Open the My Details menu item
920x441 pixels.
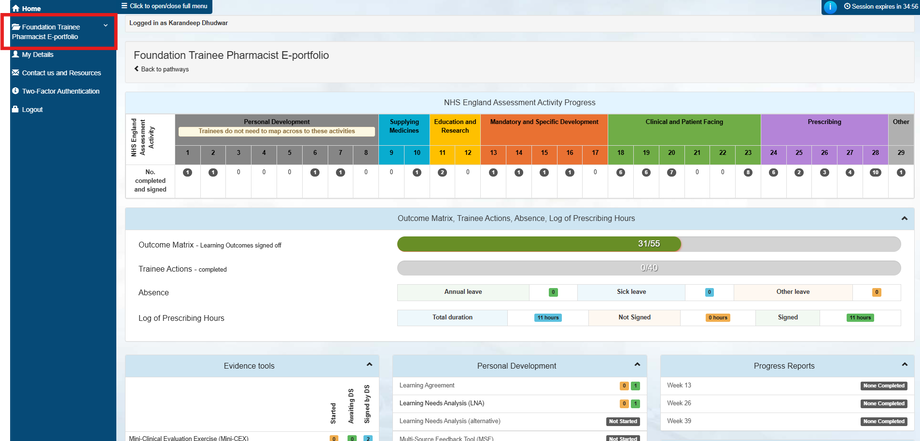click(x=38, y=55)
